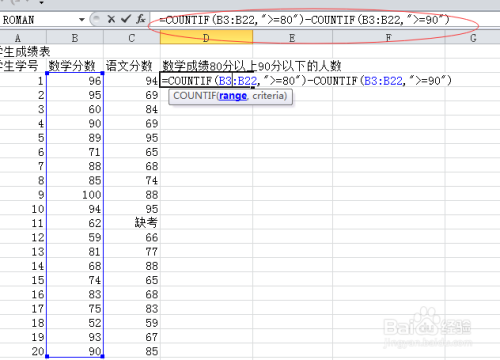500x360 pixels.
Task: Select column G header
Action: [473, 38]
